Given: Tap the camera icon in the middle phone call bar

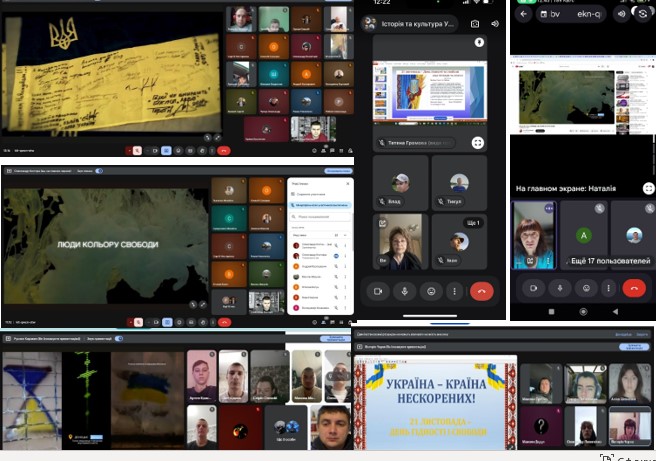Looking at the screenshot, I should pos(379,291).
